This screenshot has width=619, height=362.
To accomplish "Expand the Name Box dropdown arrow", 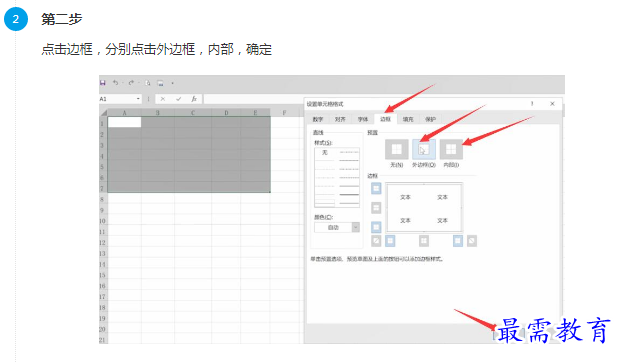I will [x=138, y=99].
